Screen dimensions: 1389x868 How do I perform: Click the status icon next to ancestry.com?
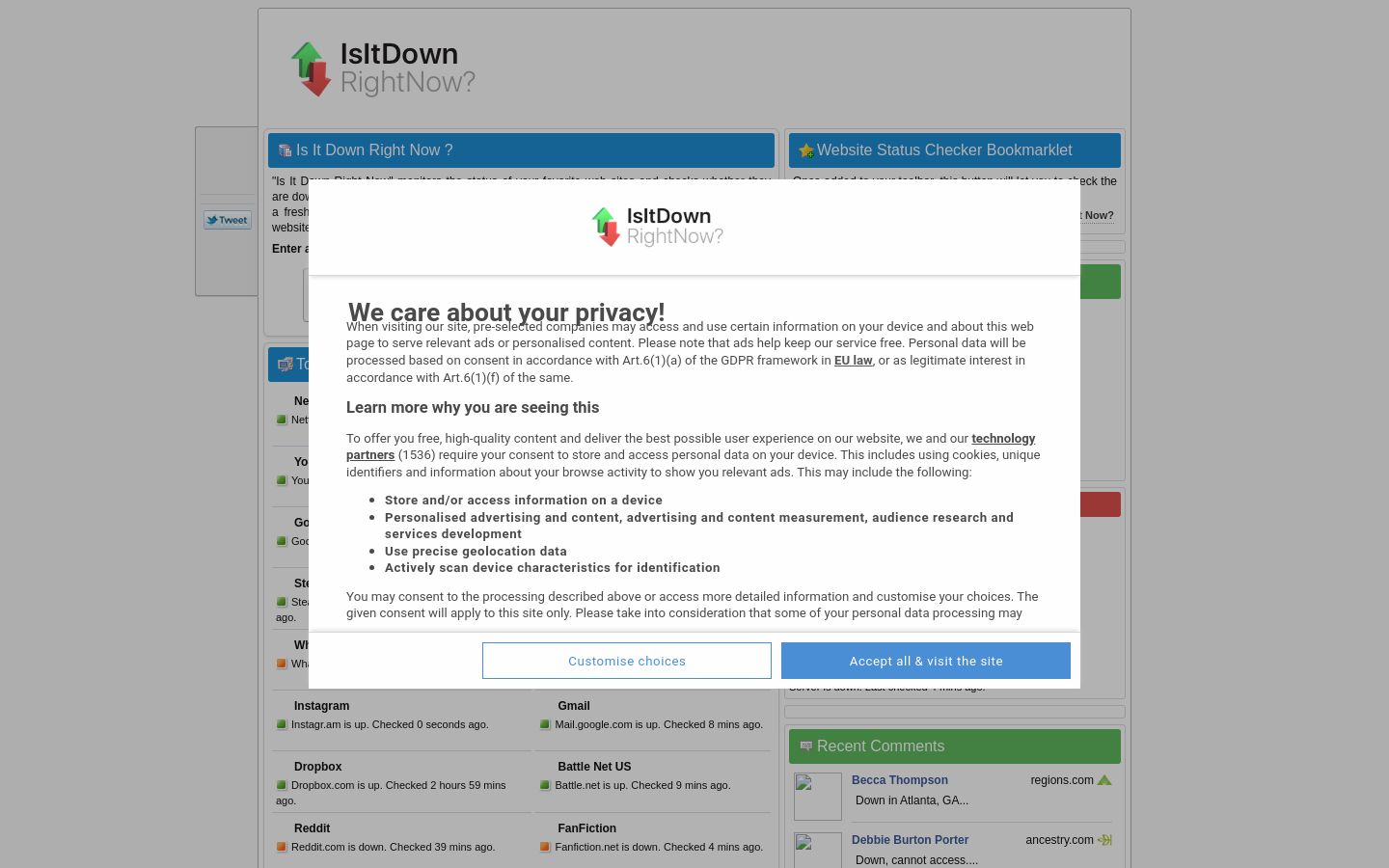click(x=1104, y=840)
